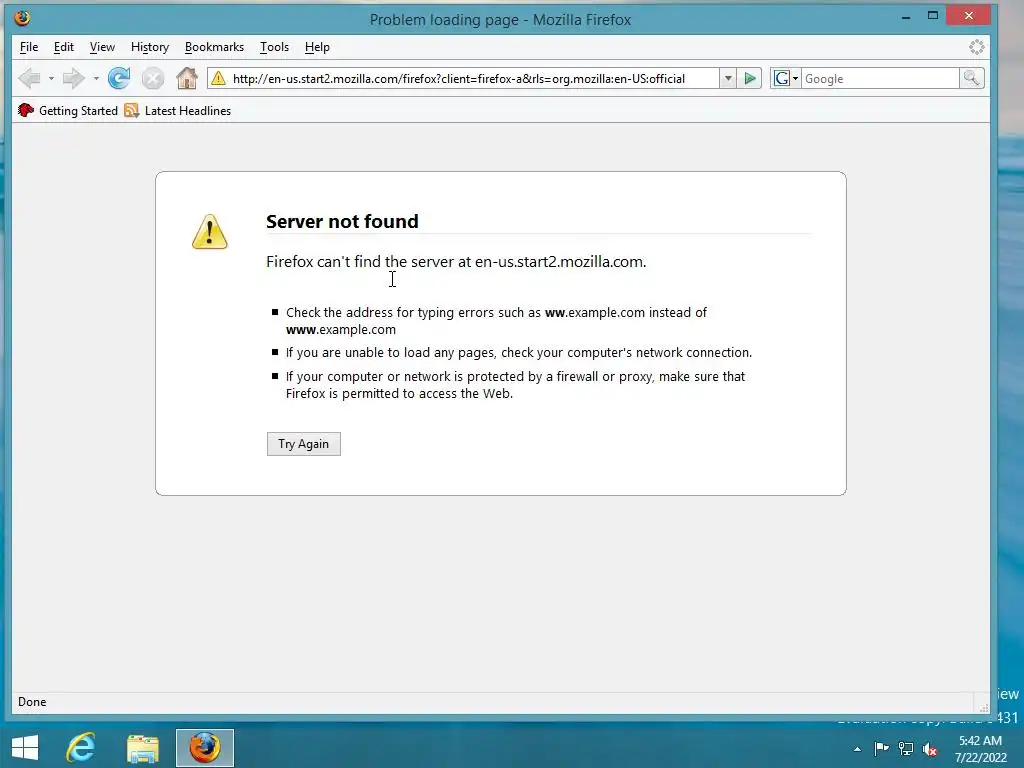
Task: Open the back history dropdown arrow
Action: [51, 78]
